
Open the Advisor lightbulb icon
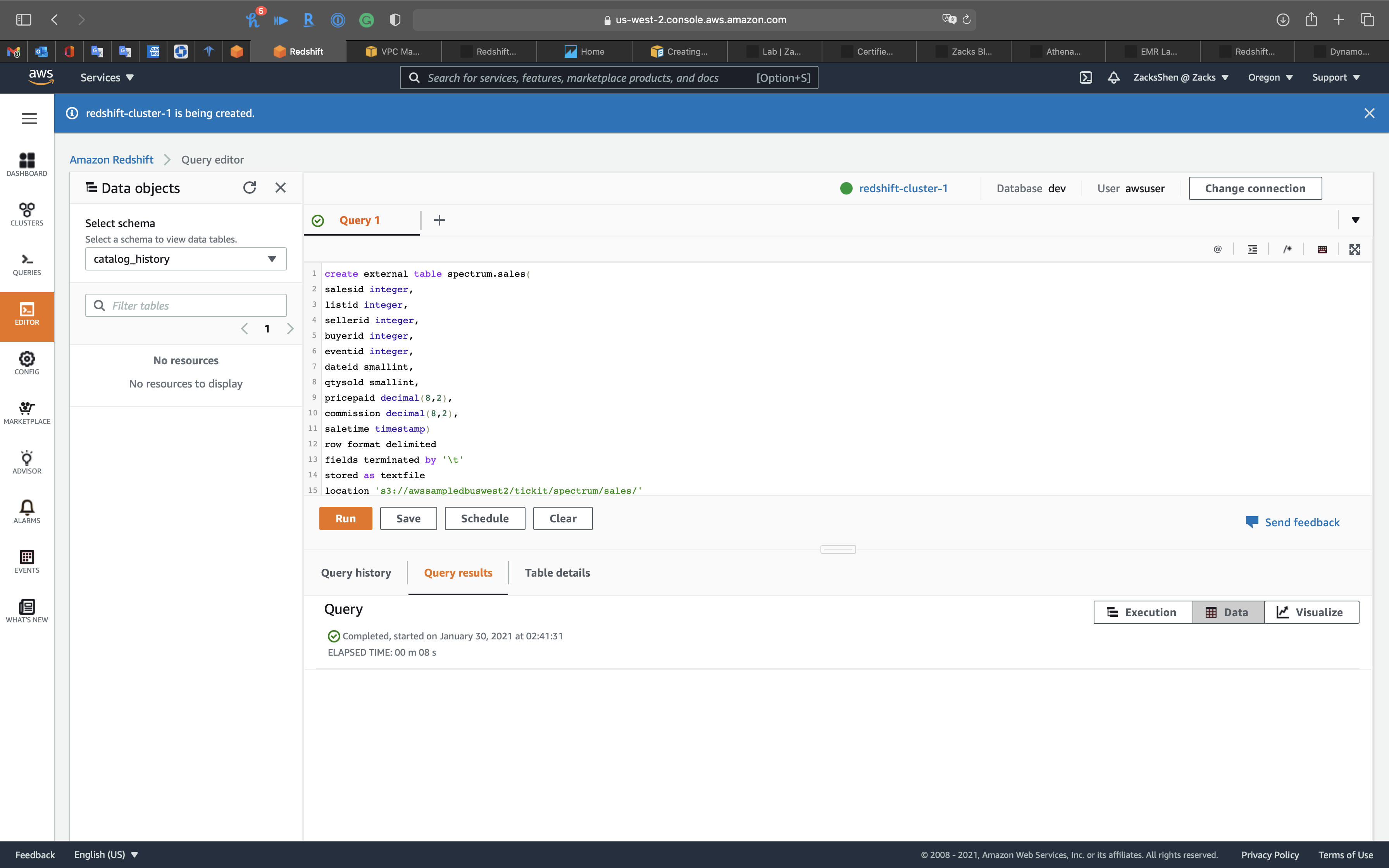[x=27, y=462]
